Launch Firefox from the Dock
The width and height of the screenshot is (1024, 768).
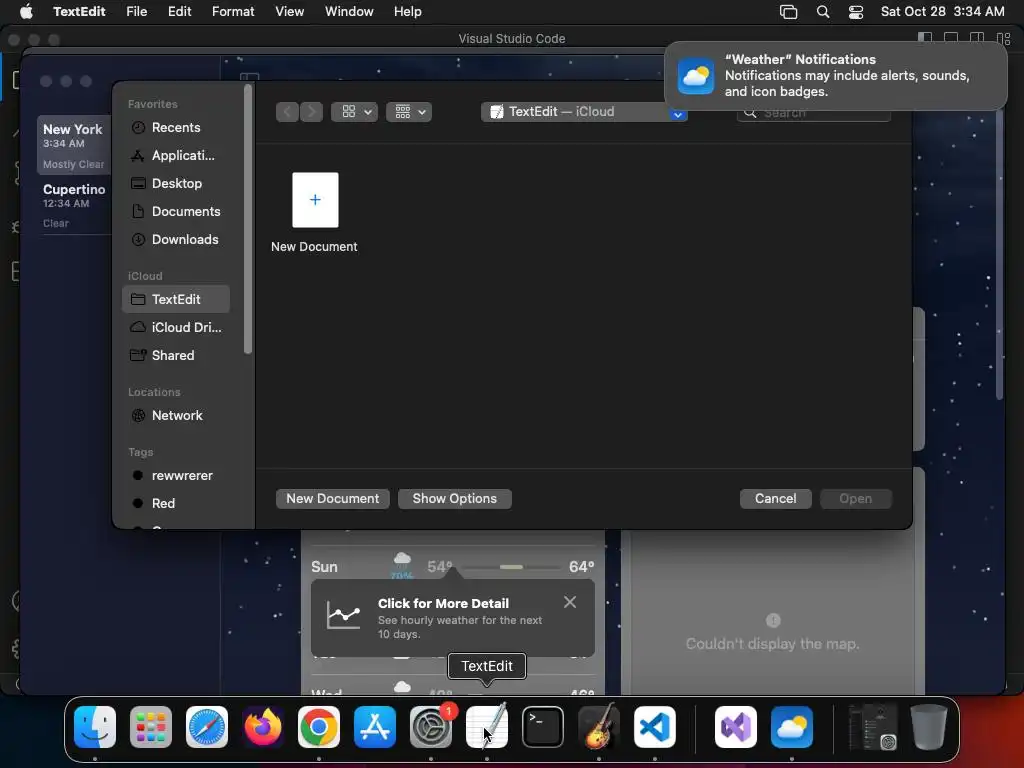coord(263,727)
